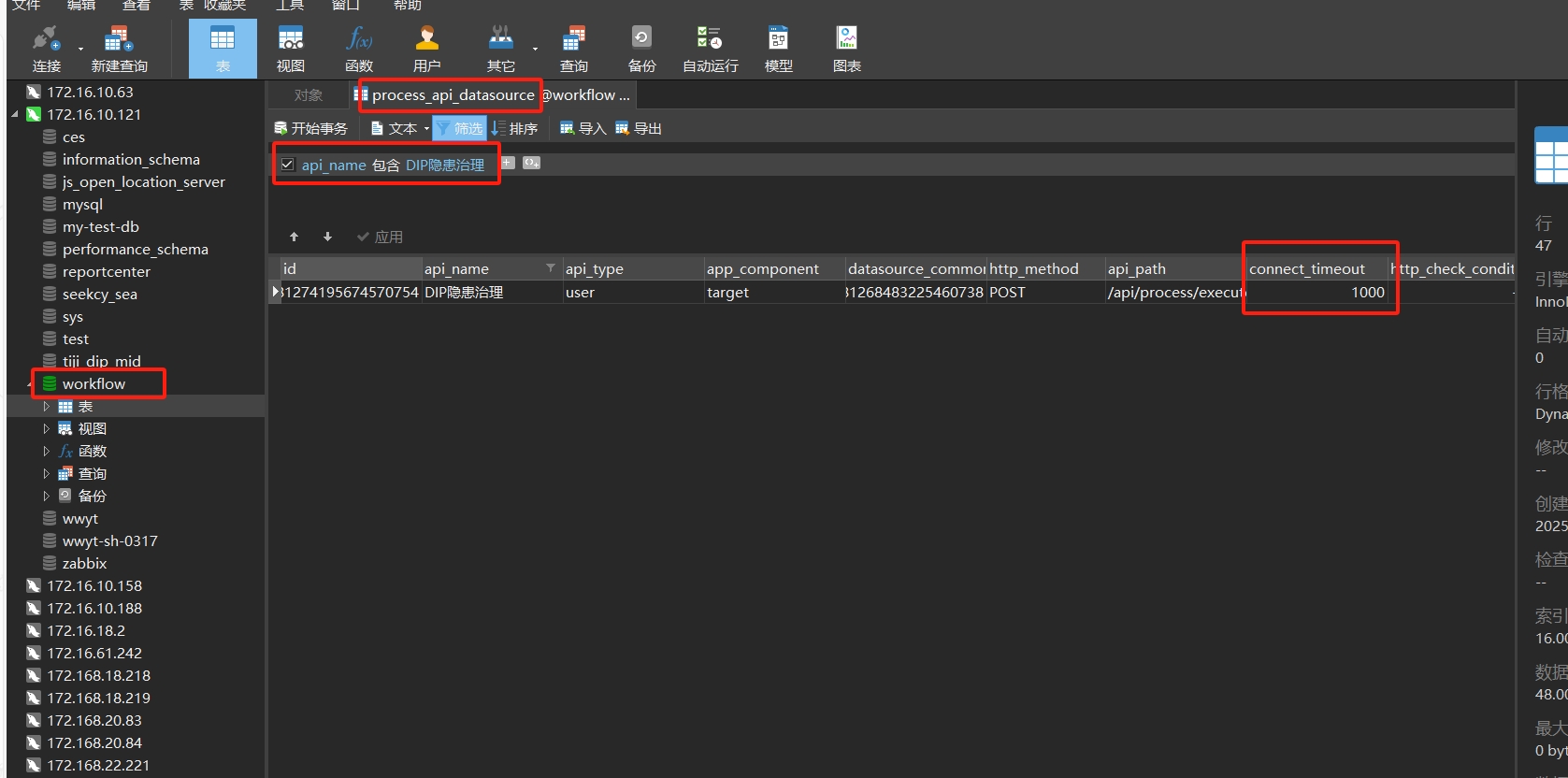Click the connect_timeout cell value 1000
The width and height of the screenshot is (1568, 778).
pos(1316,292)
